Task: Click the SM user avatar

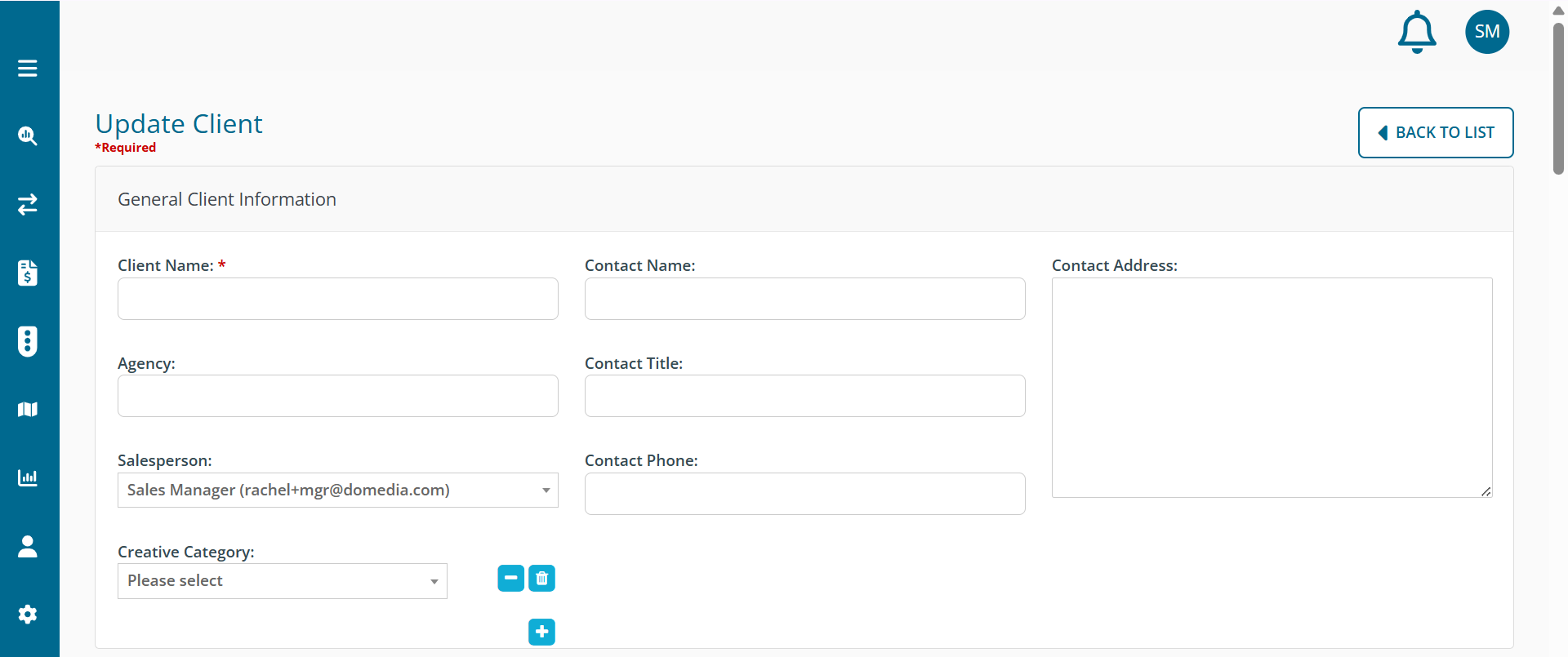Action: [x=1487, y=32]
